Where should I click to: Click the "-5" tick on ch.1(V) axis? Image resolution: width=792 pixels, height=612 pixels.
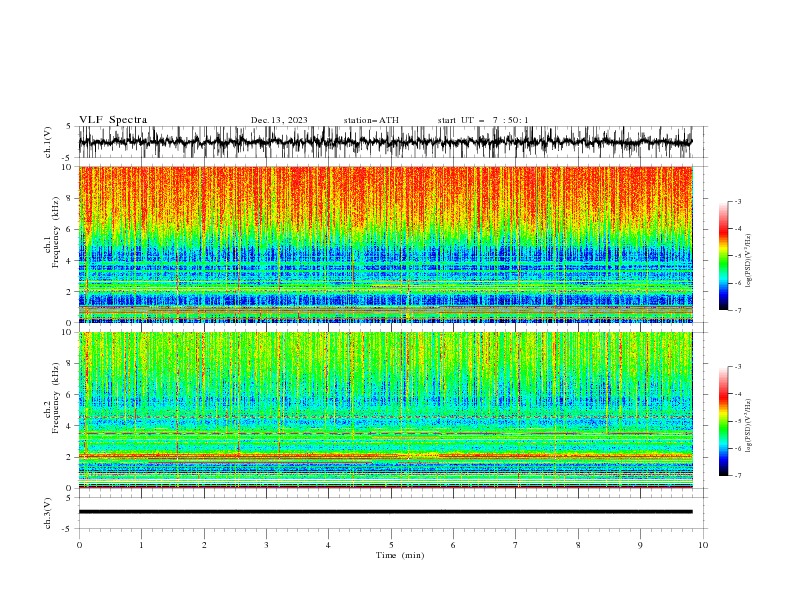click(67, 158)
